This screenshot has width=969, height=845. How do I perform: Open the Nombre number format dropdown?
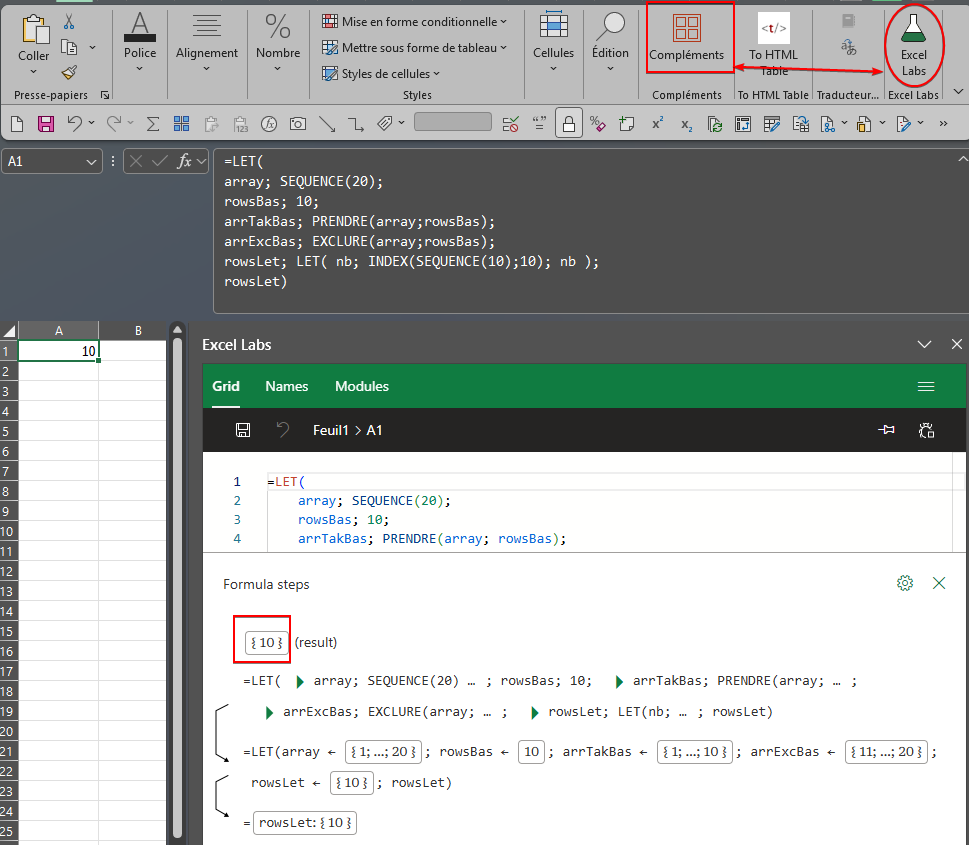(277, 69)
